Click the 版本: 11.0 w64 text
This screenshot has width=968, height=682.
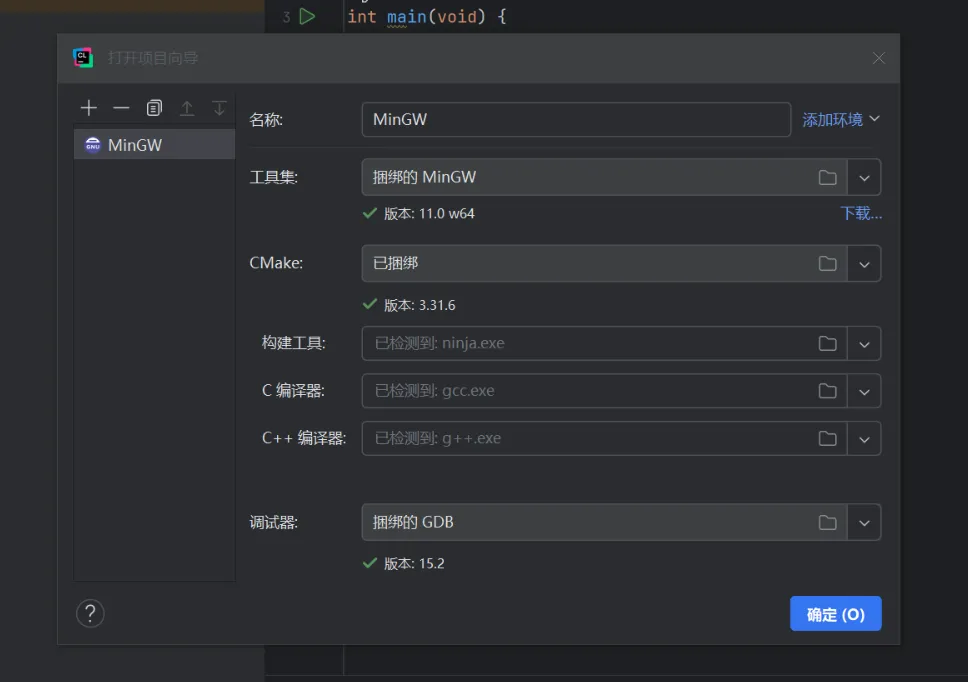click(429, 214)
